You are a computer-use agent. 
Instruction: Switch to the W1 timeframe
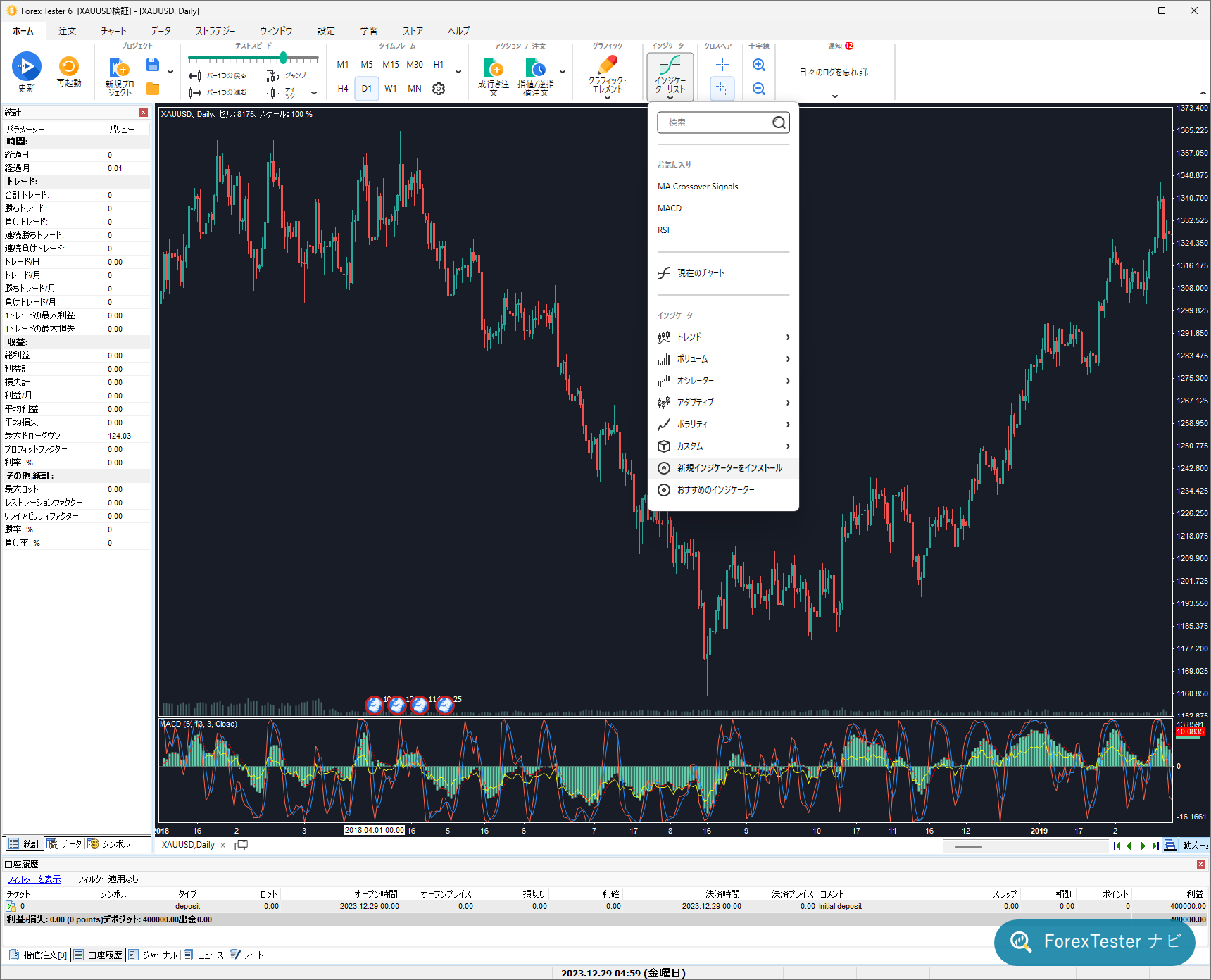[x=391, y=89]
